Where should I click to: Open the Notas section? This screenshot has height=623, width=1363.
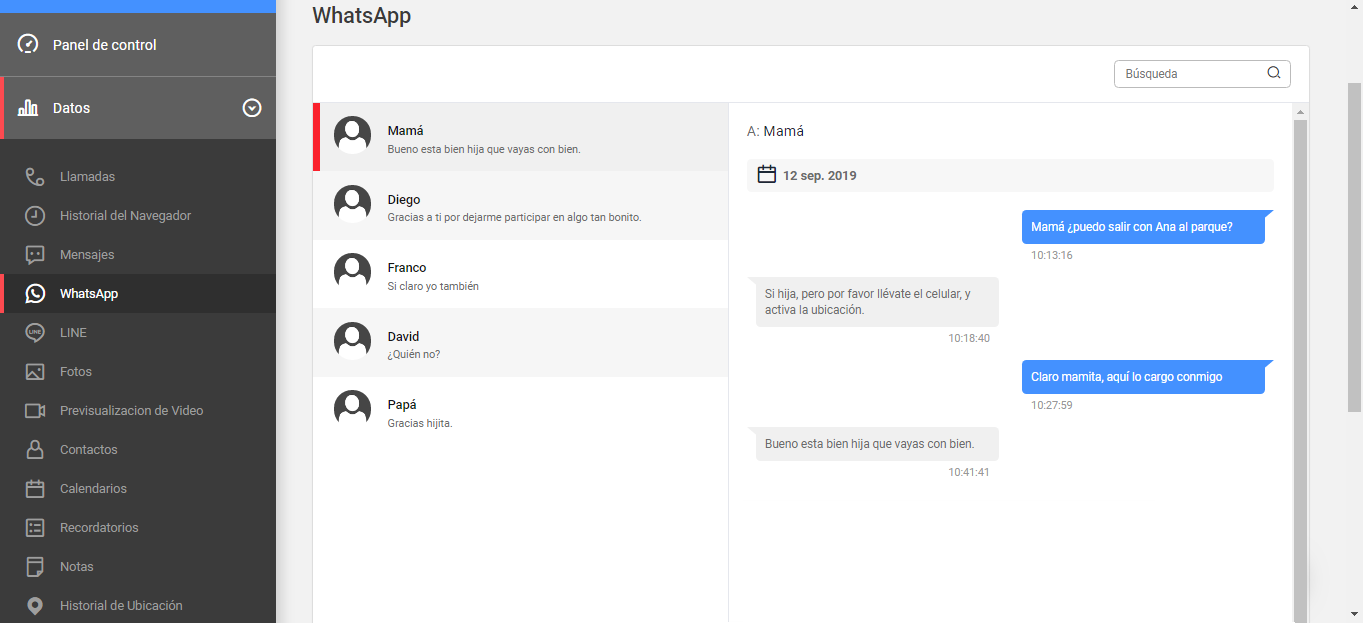(x=138, y=567)
